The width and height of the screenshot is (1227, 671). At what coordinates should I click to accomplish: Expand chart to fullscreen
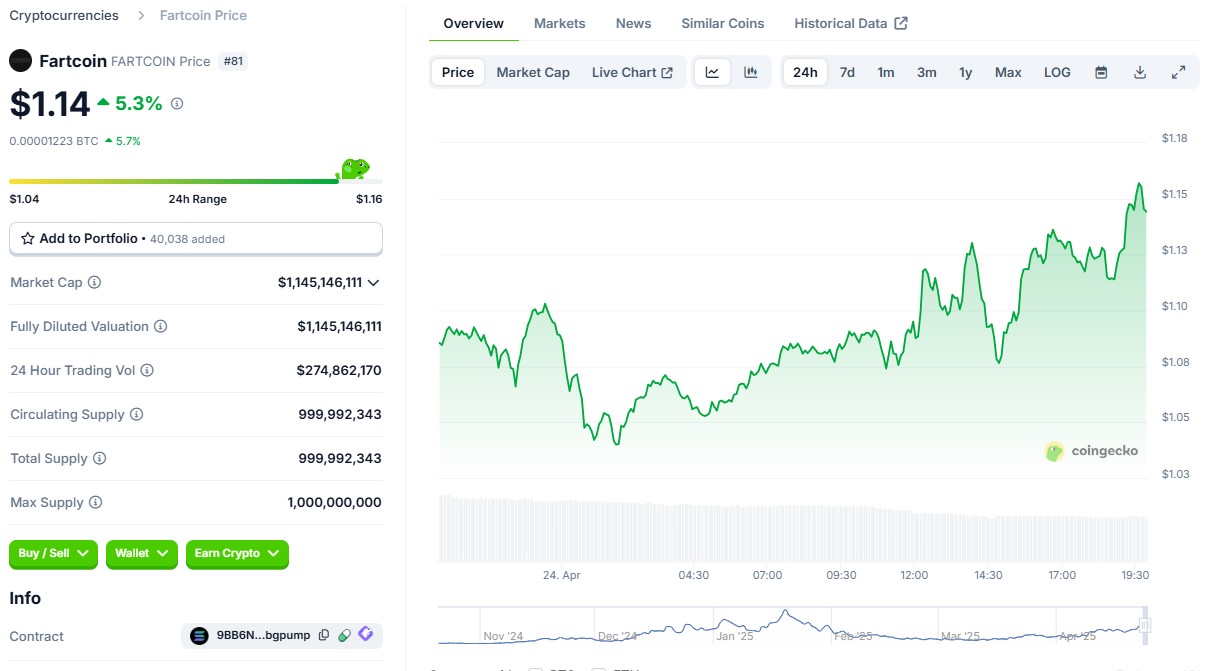(1179, 72)
